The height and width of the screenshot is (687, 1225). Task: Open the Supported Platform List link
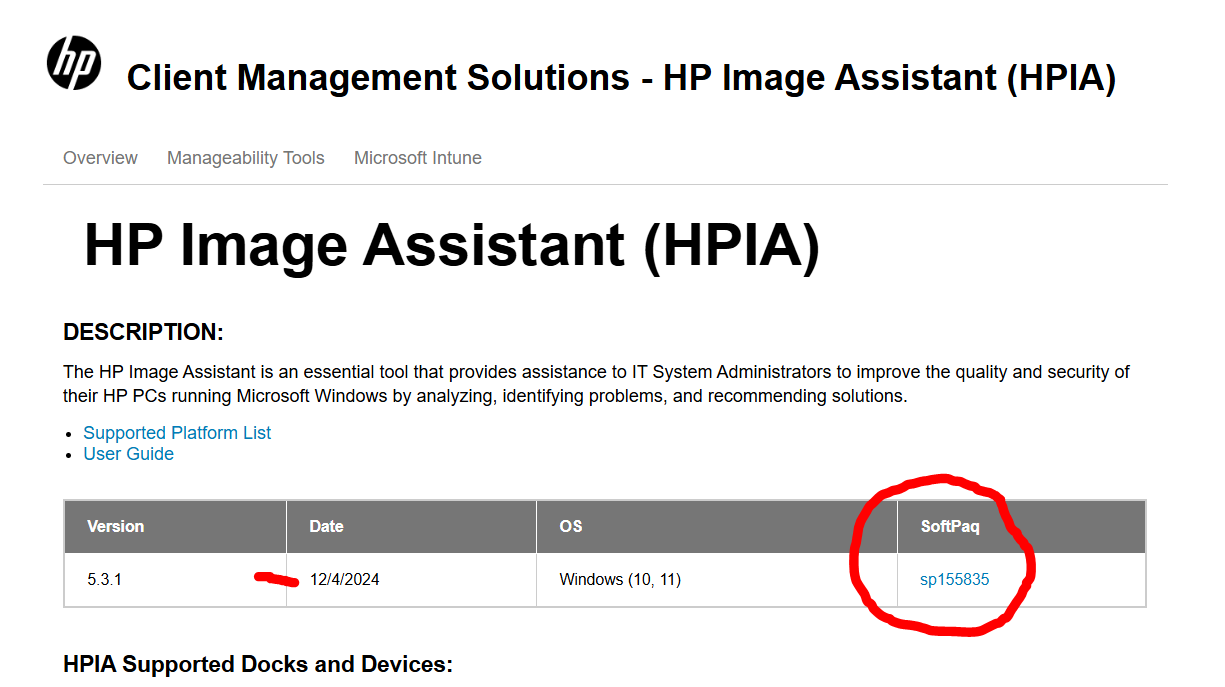tap(177, 433)
